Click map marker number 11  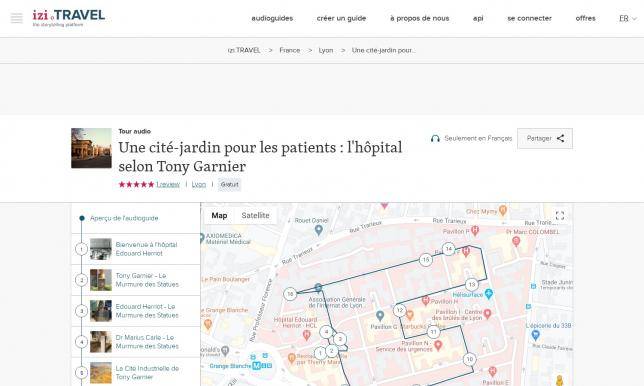(433, 331)
